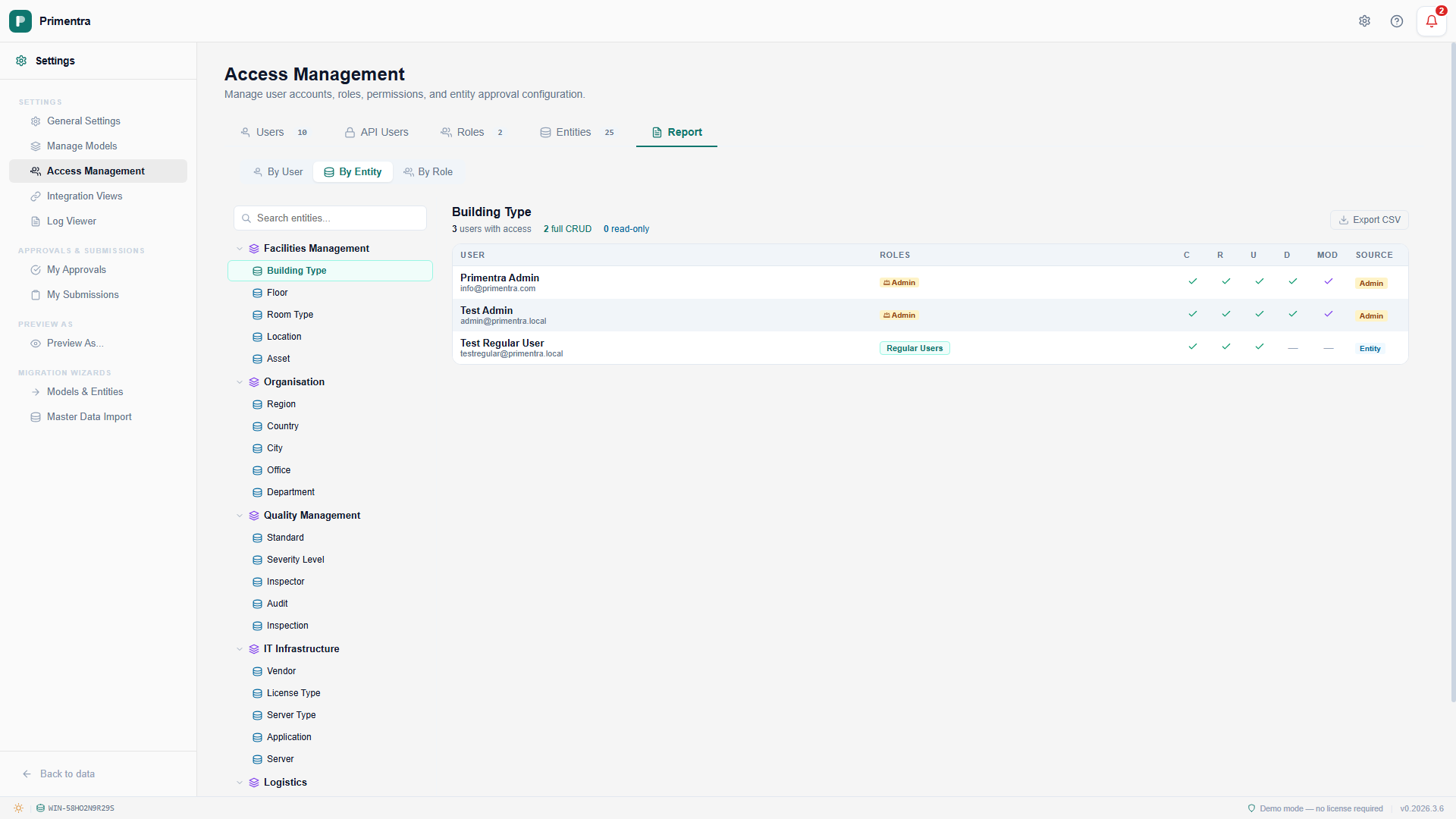Click the top-right settings gear icon
This screenshot has height=819, width=1456.
[1364, 21]
